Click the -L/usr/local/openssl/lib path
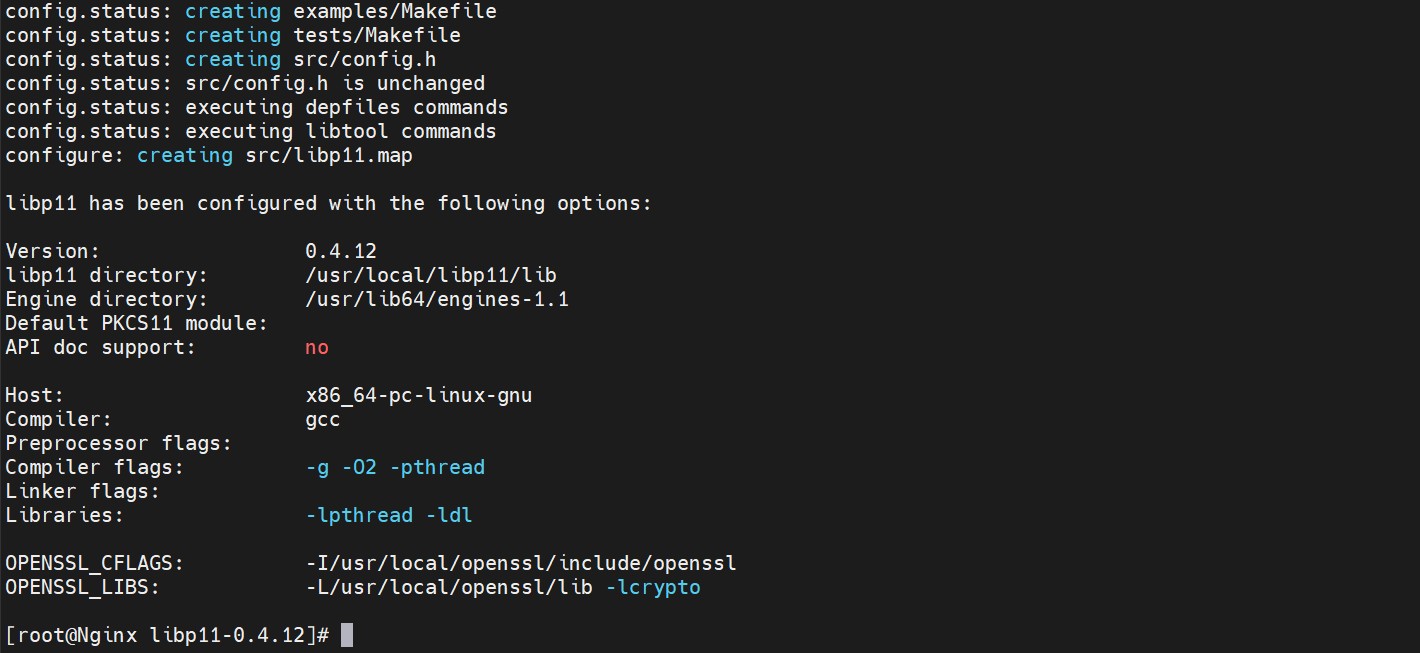Image resolution: width=1420 pixels, height=653 pixels. pyautogui.click(x=449, y=587)
